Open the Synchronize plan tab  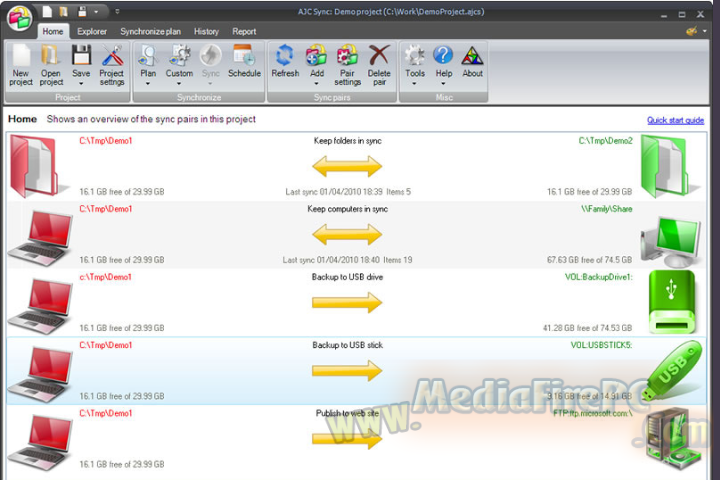(x=151, y=32)
